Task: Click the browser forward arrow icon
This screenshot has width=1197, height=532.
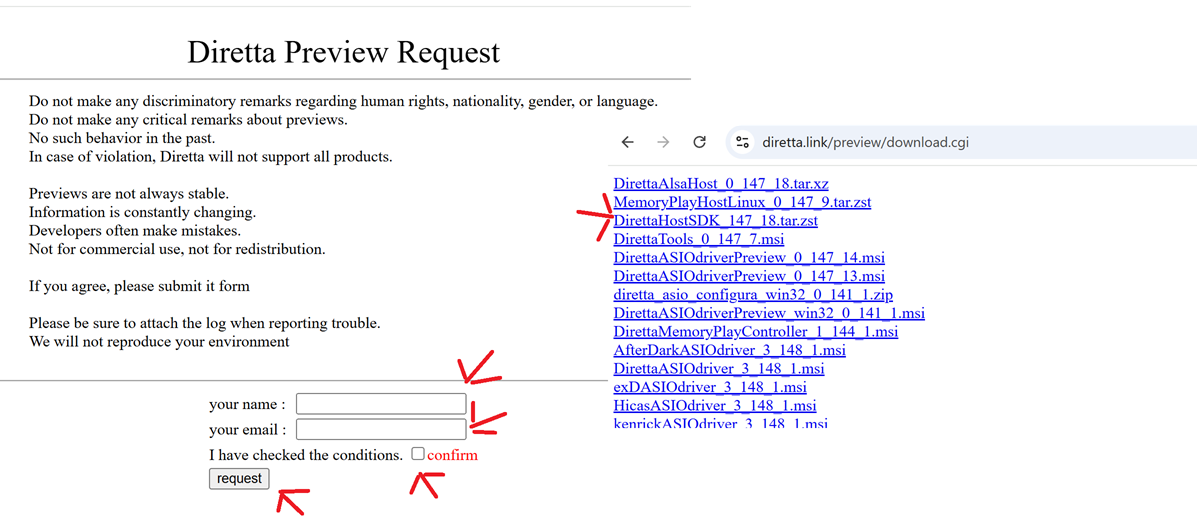Action: click(x=663, y=142)
